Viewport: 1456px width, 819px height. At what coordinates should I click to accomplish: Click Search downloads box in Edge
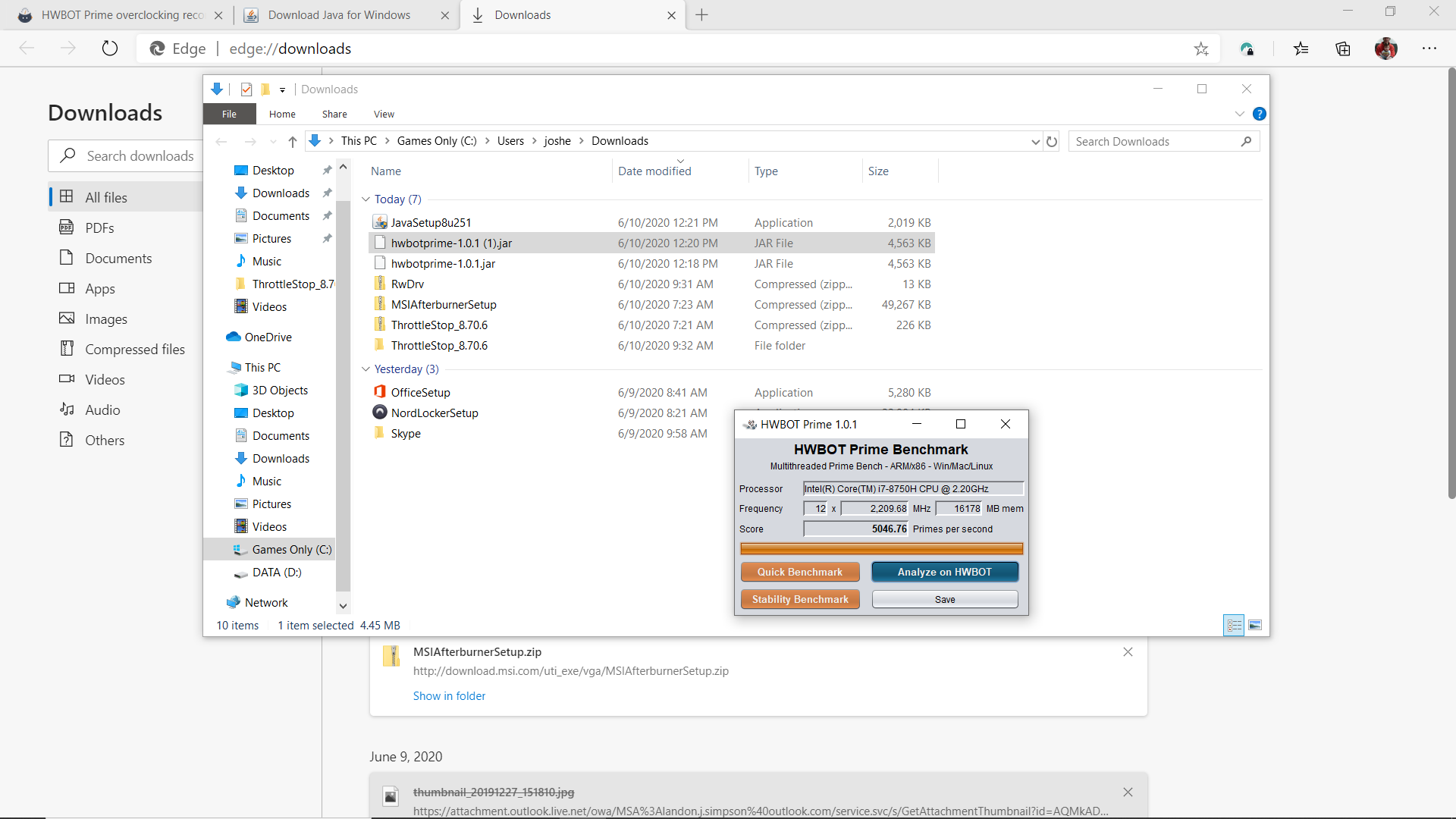point(126,155)
